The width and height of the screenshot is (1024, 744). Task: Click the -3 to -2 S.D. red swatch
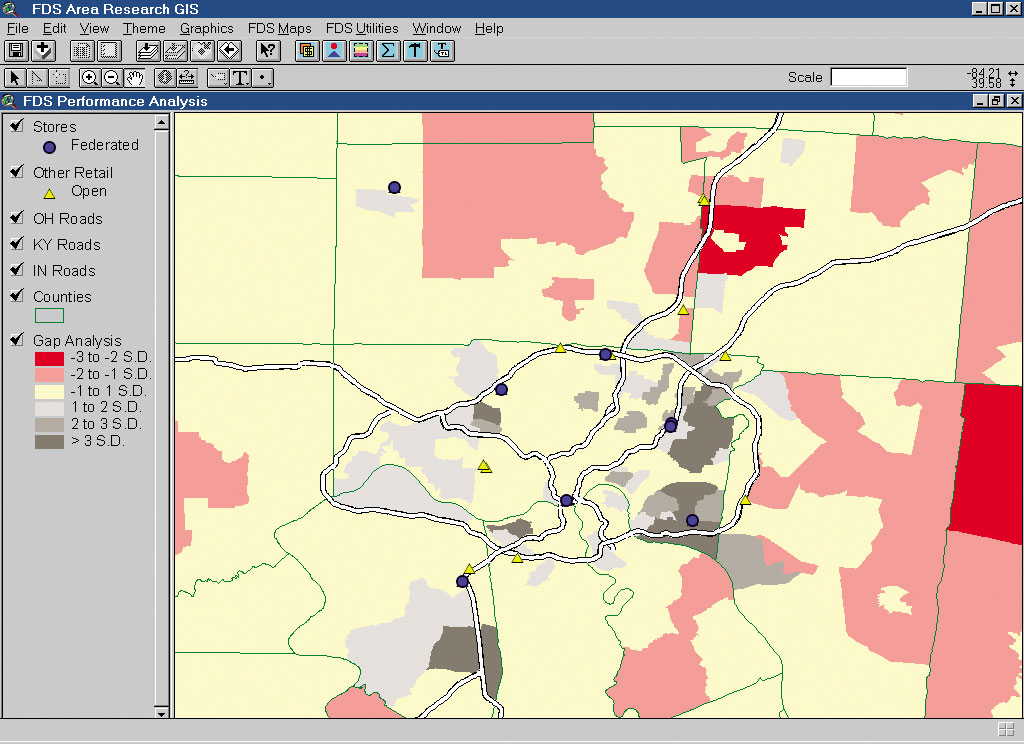tap(49, 358)
